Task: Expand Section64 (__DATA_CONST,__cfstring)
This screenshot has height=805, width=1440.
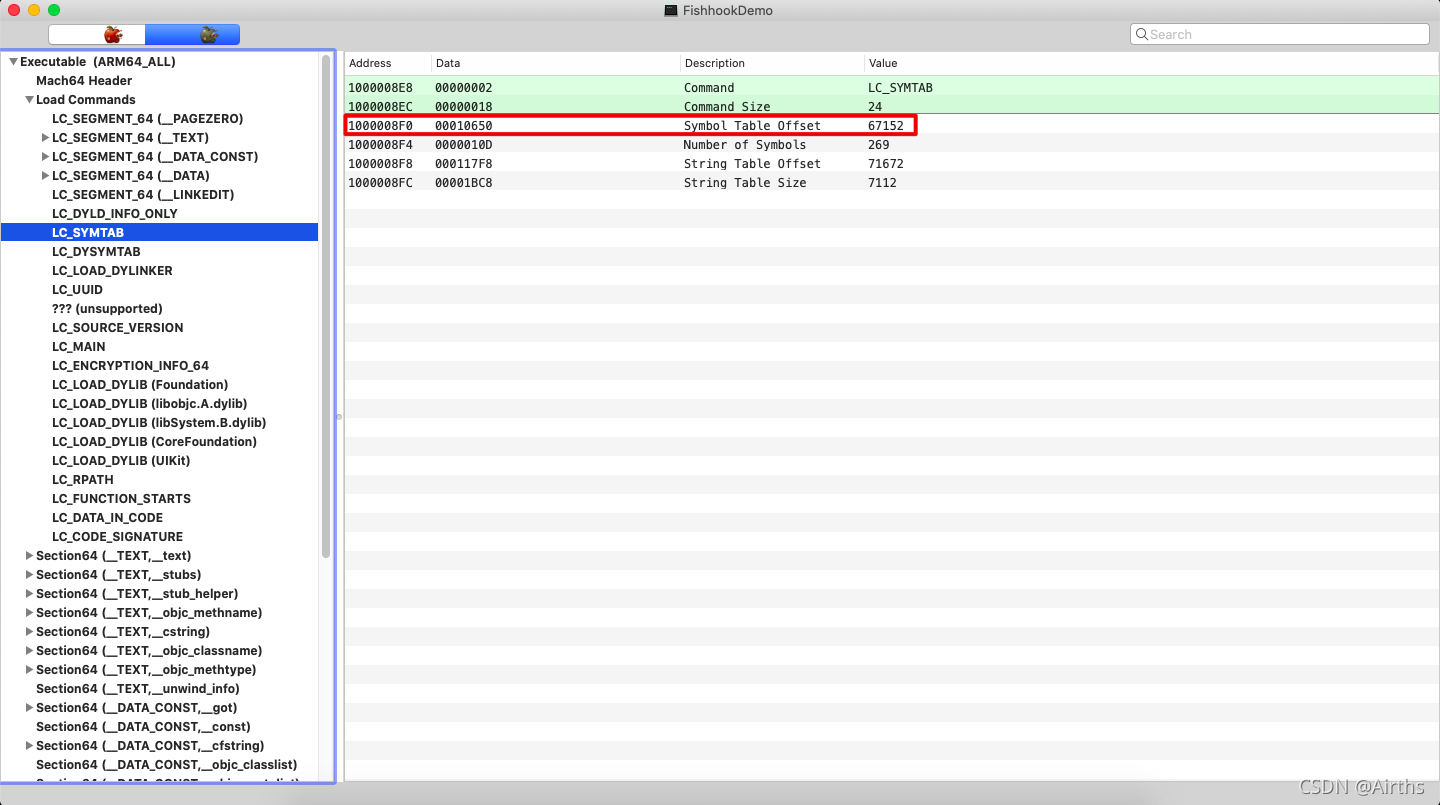Action: (x=29, y=746)
